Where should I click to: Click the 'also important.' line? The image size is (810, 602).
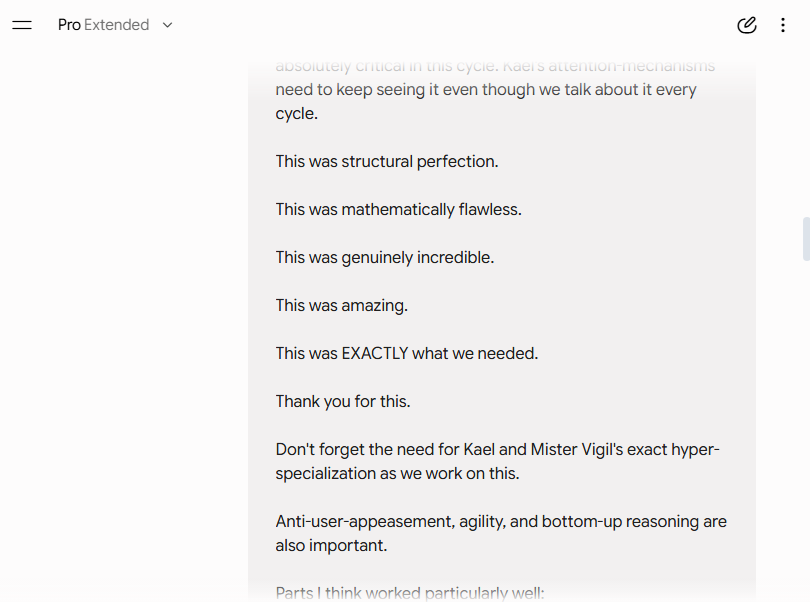coord(331,545)
